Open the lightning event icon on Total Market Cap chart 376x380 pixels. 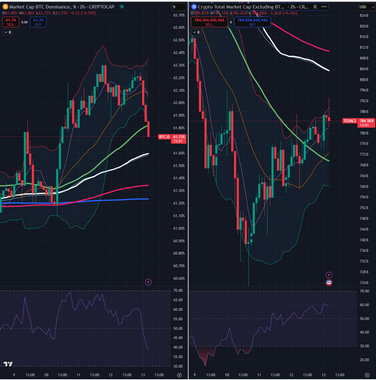(329, 275)
